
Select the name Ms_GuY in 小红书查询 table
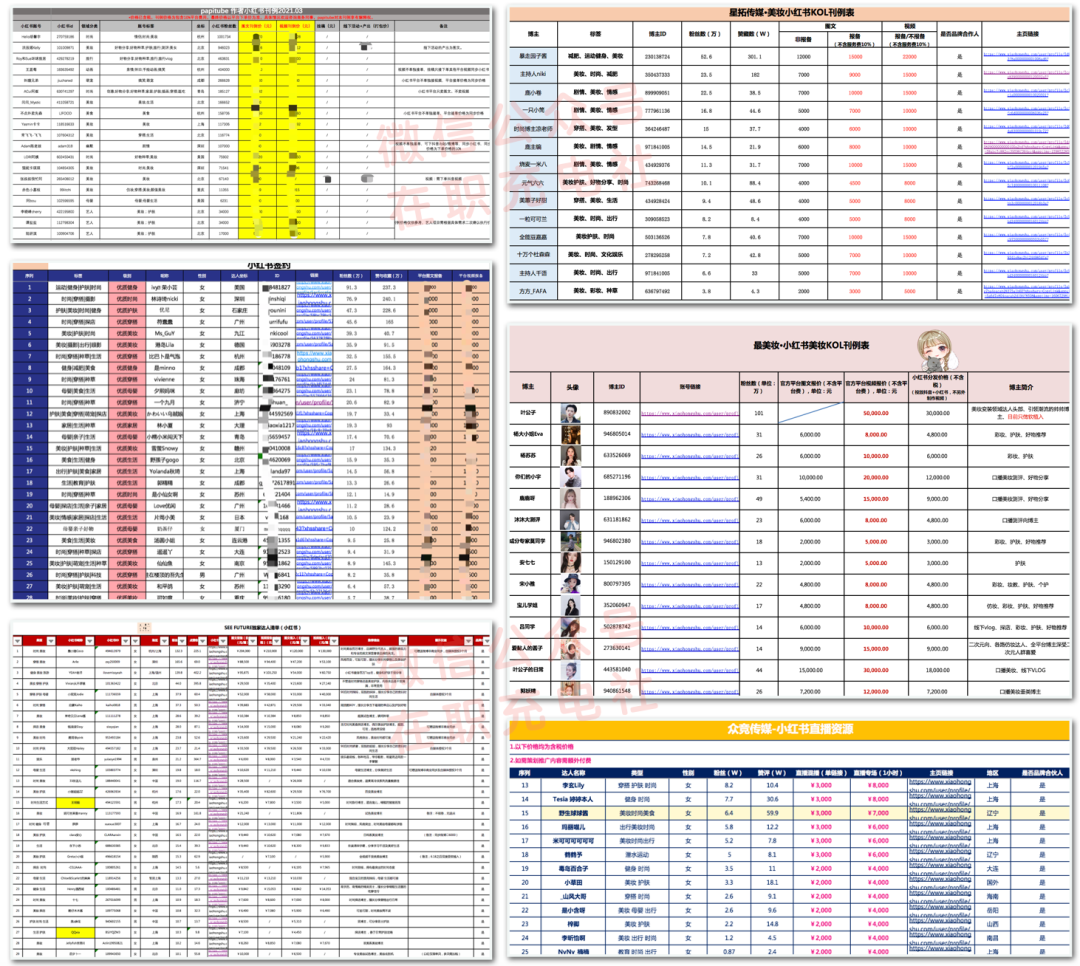point(164,333)
